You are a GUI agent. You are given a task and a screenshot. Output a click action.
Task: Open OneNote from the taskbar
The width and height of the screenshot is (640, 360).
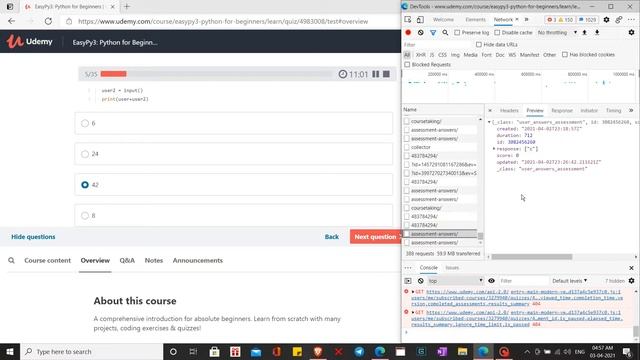(x=442, y=351)
